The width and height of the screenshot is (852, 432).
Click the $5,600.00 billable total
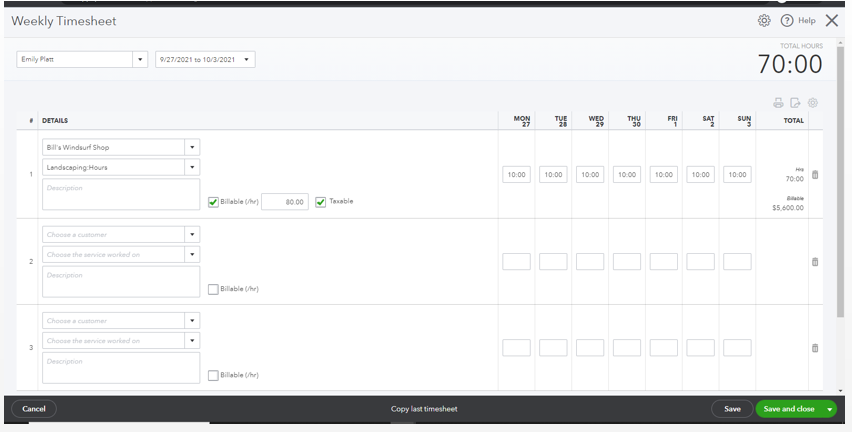click(788, 208)
